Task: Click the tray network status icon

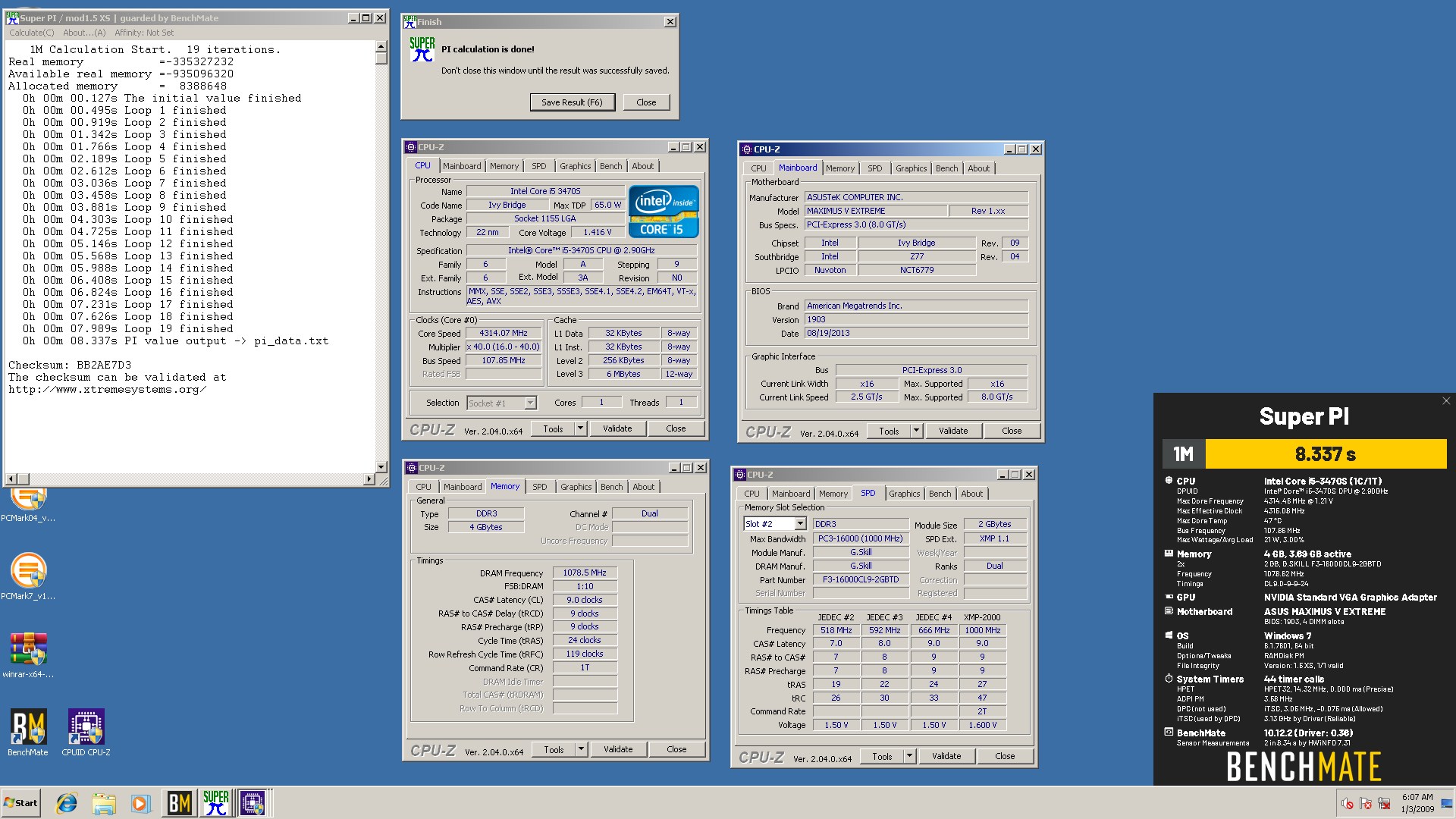Action: [x=1384, y=804]
